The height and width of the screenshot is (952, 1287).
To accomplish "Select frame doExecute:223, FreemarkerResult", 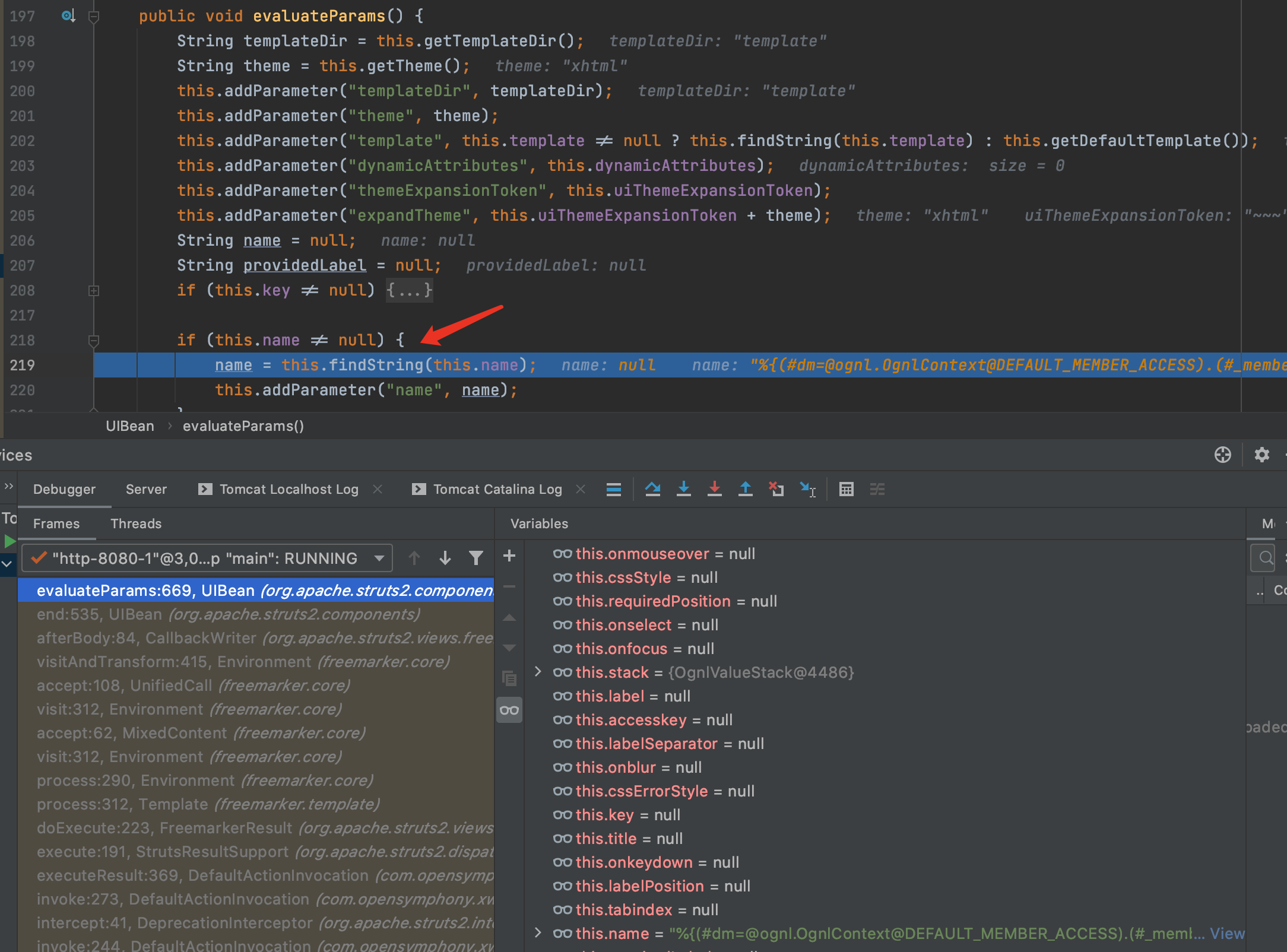I will tap(256, 828).
